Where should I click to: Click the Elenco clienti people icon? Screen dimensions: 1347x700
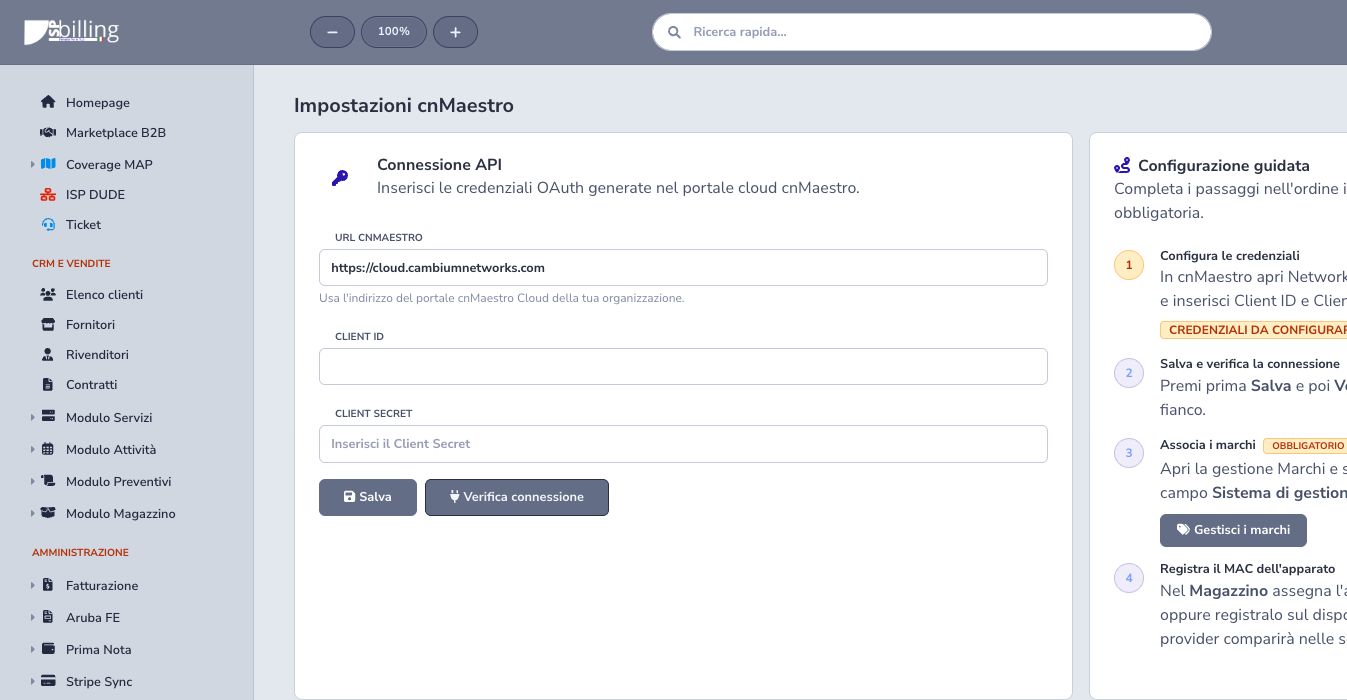pos(47,294)
